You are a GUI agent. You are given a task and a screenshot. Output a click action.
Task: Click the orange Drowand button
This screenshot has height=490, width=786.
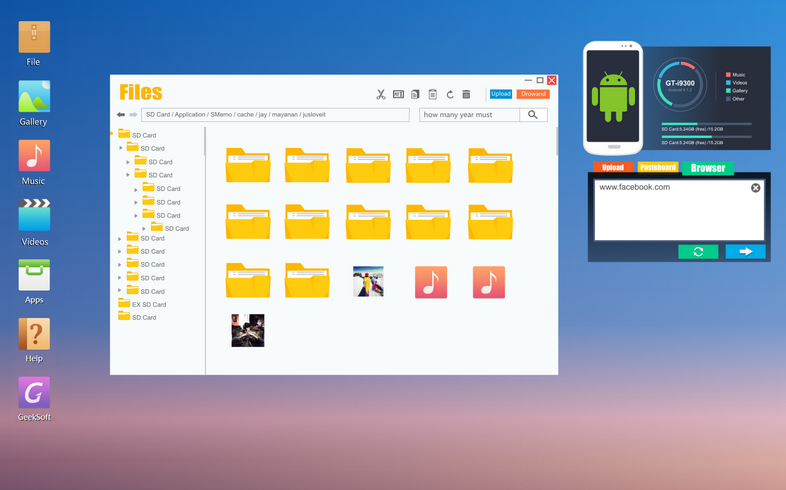(533, 94)
